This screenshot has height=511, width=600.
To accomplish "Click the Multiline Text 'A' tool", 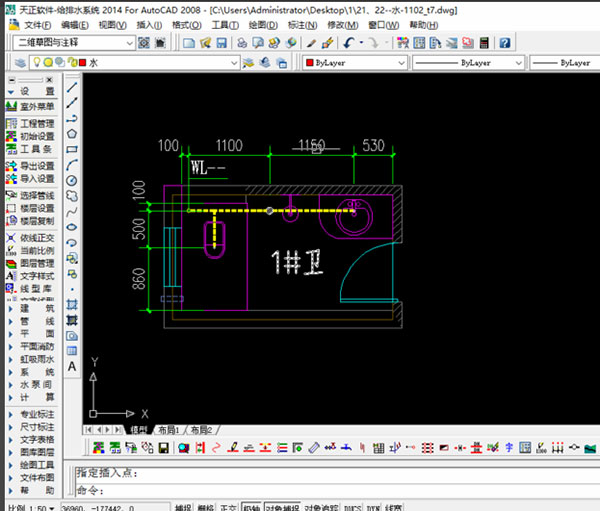I will 72,366.
